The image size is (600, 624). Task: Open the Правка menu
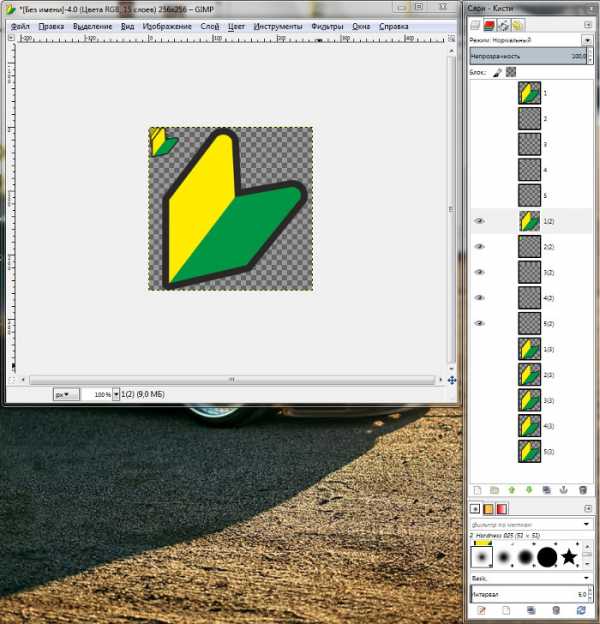click(51, 26)
